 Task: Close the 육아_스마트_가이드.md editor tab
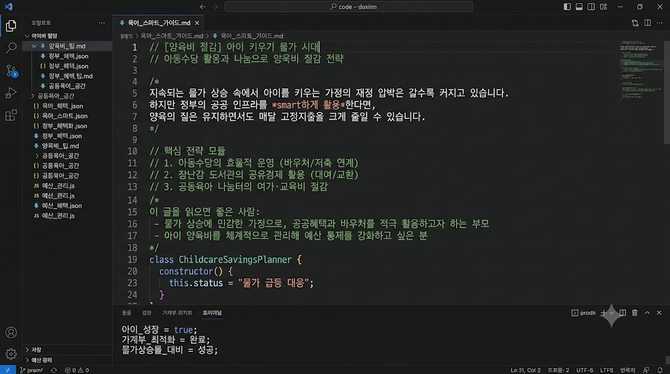point(197,23)
